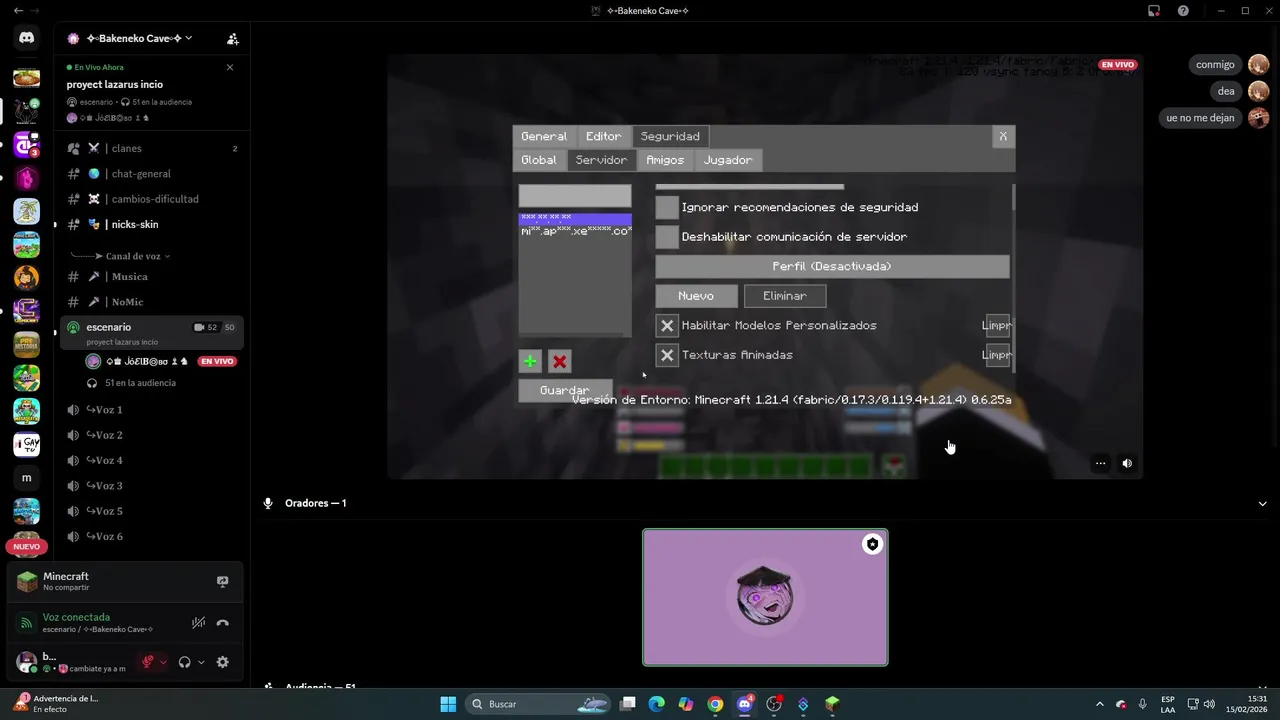Click green plus add server icon

[x=530, y=361]
